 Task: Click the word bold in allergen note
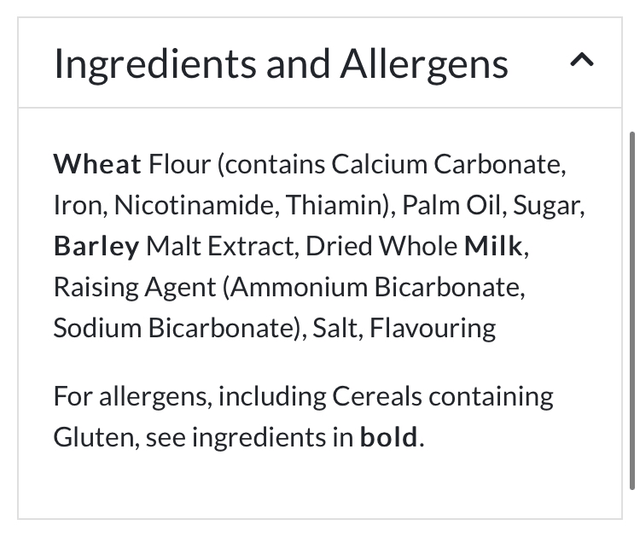click(389, 437)
